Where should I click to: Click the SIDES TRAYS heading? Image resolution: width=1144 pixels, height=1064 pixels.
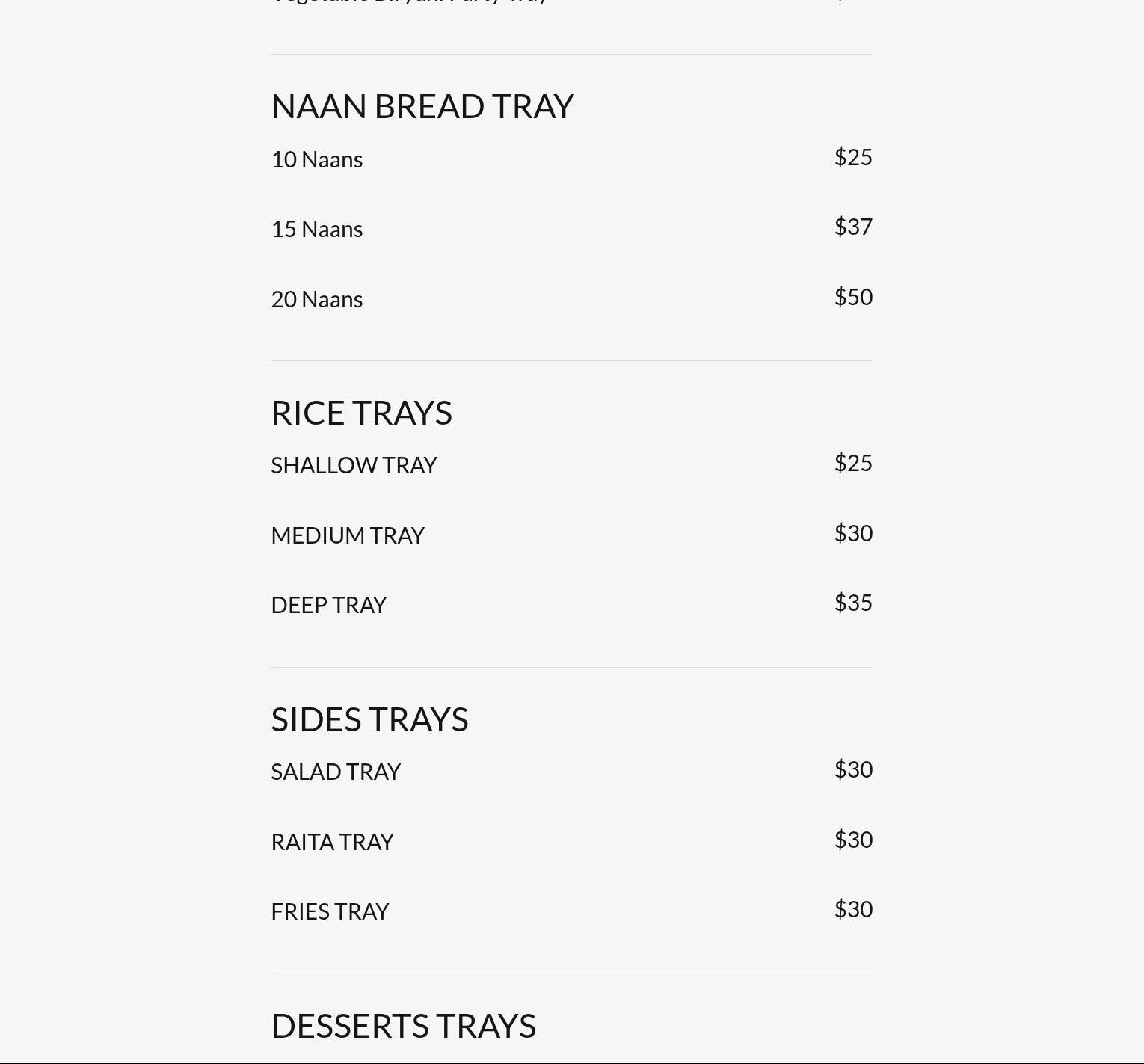click(x=369, y=719)
